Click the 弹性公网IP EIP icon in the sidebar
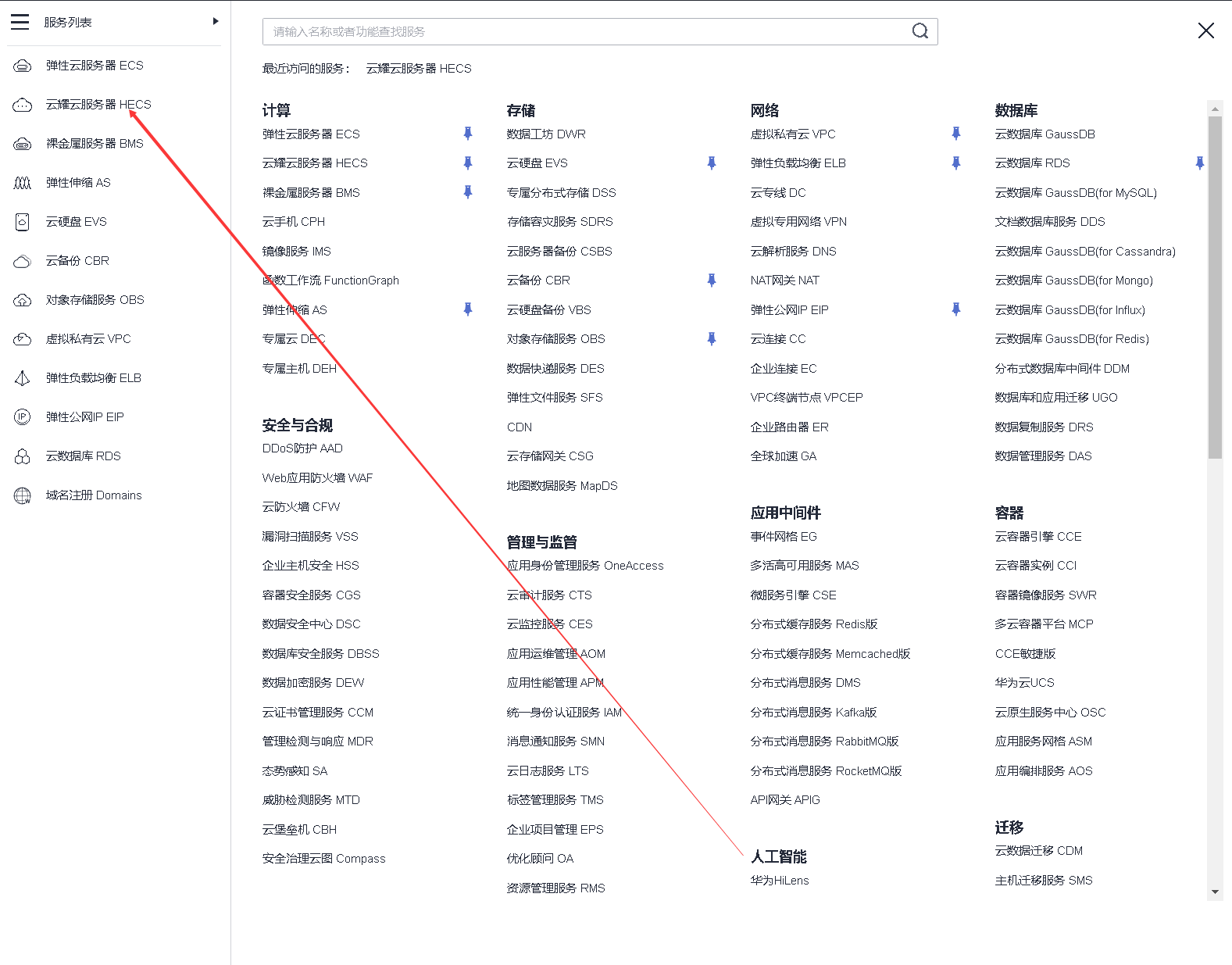This screenshot has width=1232, height=965. coord(23,417)
